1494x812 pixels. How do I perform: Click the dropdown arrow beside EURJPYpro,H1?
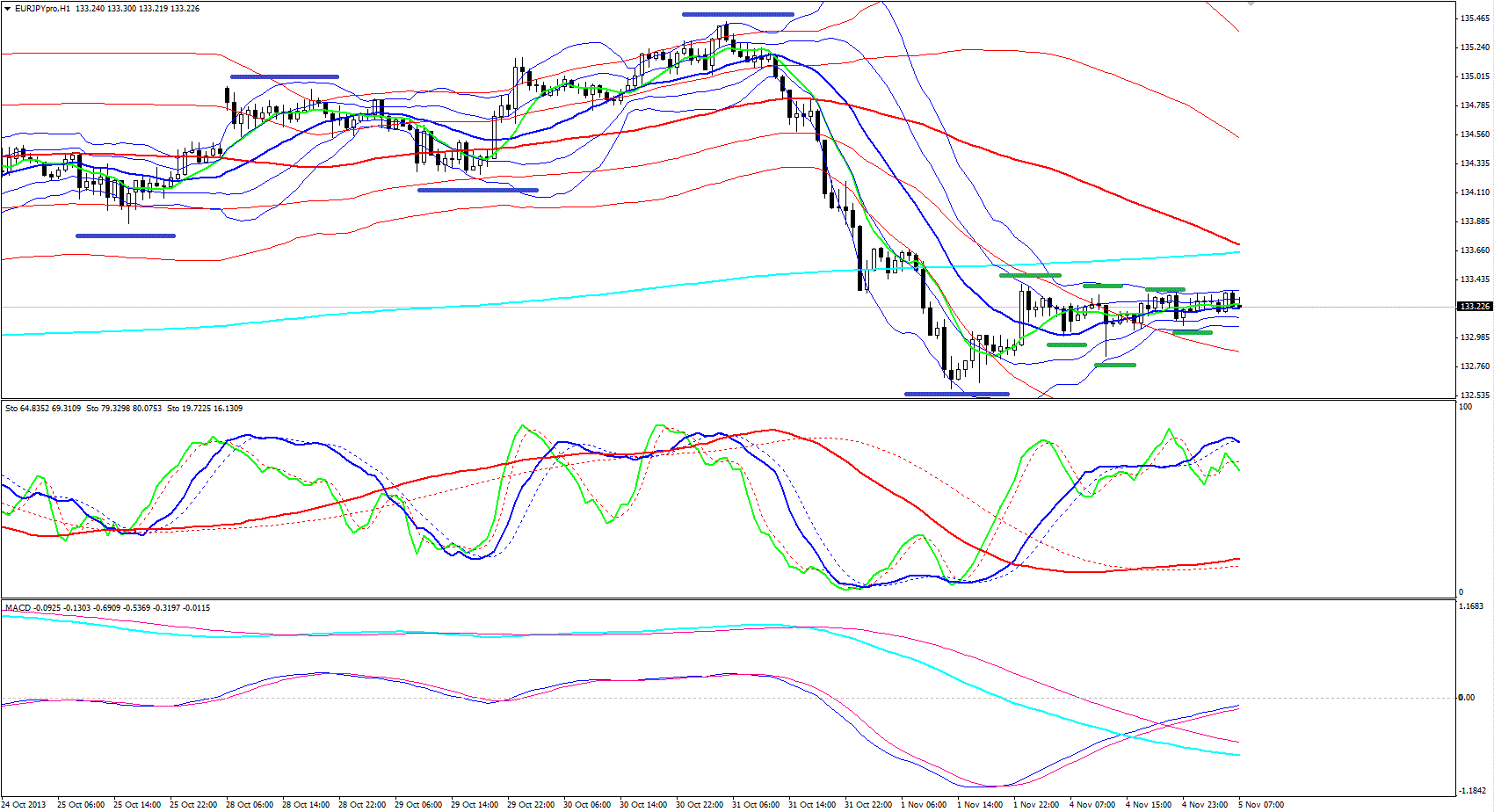click(8, 9)
